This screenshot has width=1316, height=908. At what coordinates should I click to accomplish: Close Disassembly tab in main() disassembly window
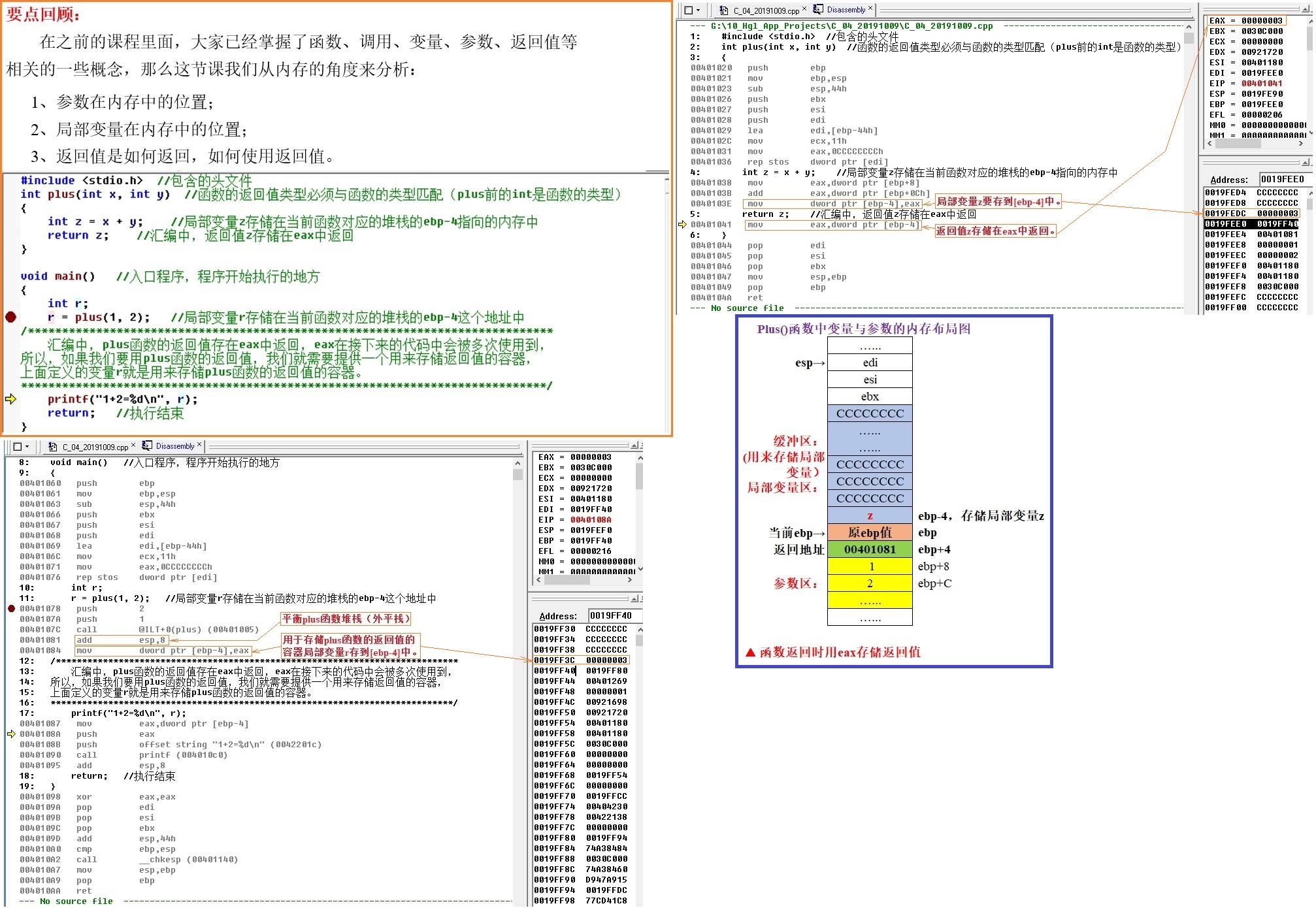click(x=199, y=444)
